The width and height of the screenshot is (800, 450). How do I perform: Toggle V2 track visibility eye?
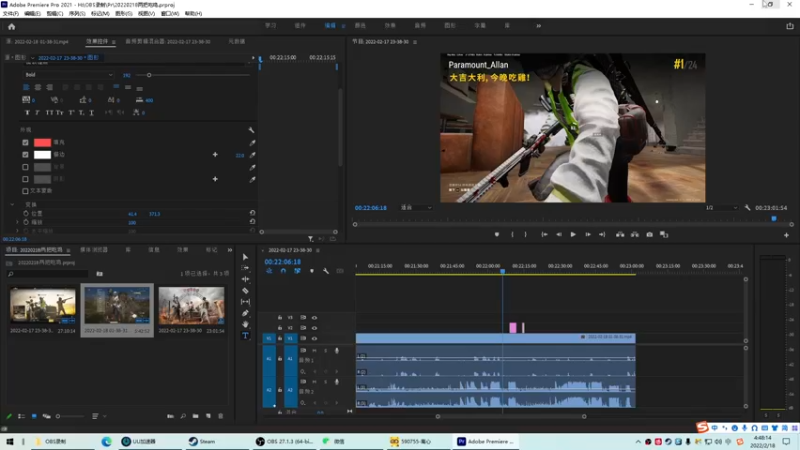click(314, 328)
